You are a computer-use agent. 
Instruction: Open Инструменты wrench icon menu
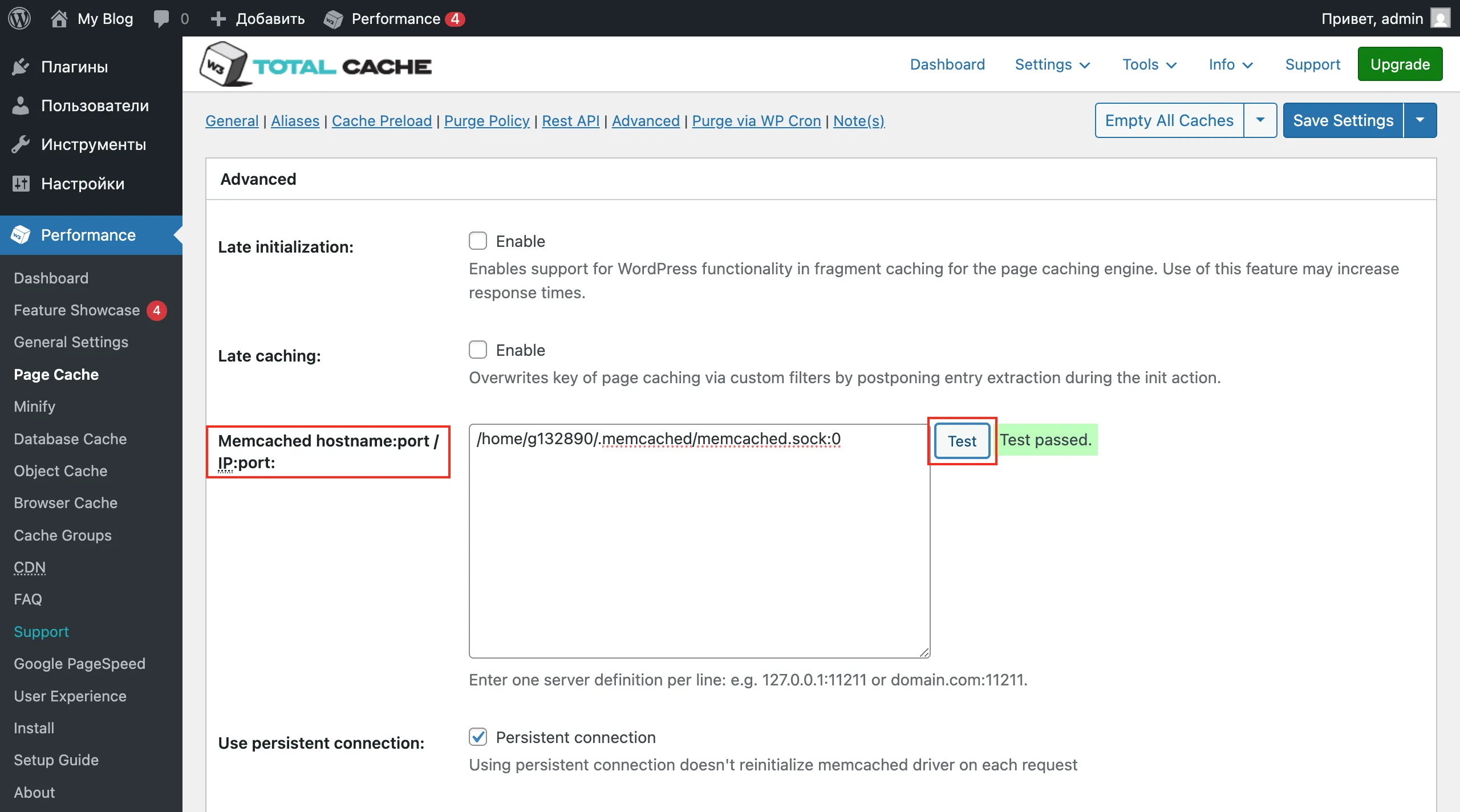[x=21, y=144]
